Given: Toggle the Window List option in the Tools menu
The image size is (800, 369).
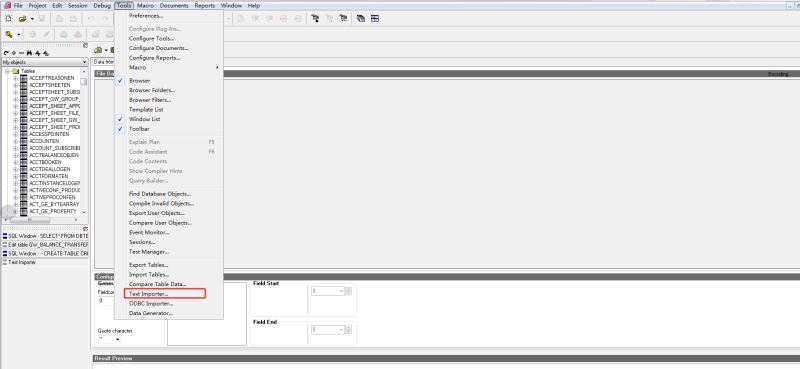Looking at the screenshot, I should (144, 119).
